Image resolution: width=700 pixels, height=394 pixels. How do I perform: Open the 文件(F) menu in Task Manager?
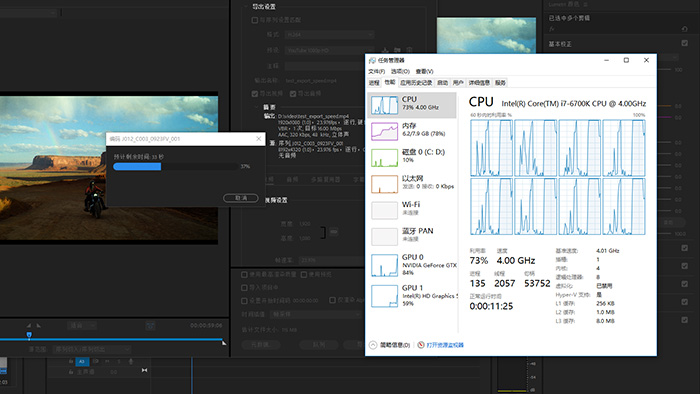(x=376, y=71)
